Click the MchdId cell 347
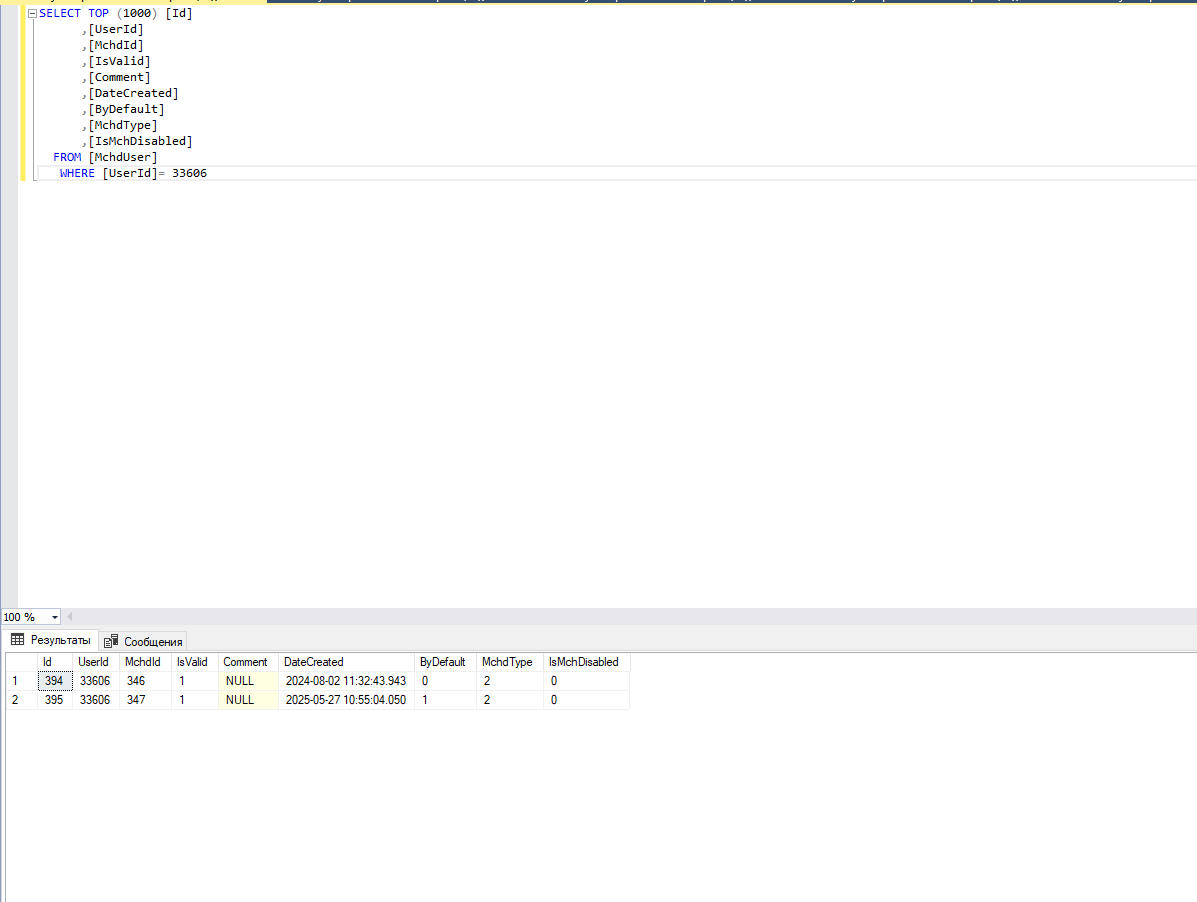 pos(145,700)
